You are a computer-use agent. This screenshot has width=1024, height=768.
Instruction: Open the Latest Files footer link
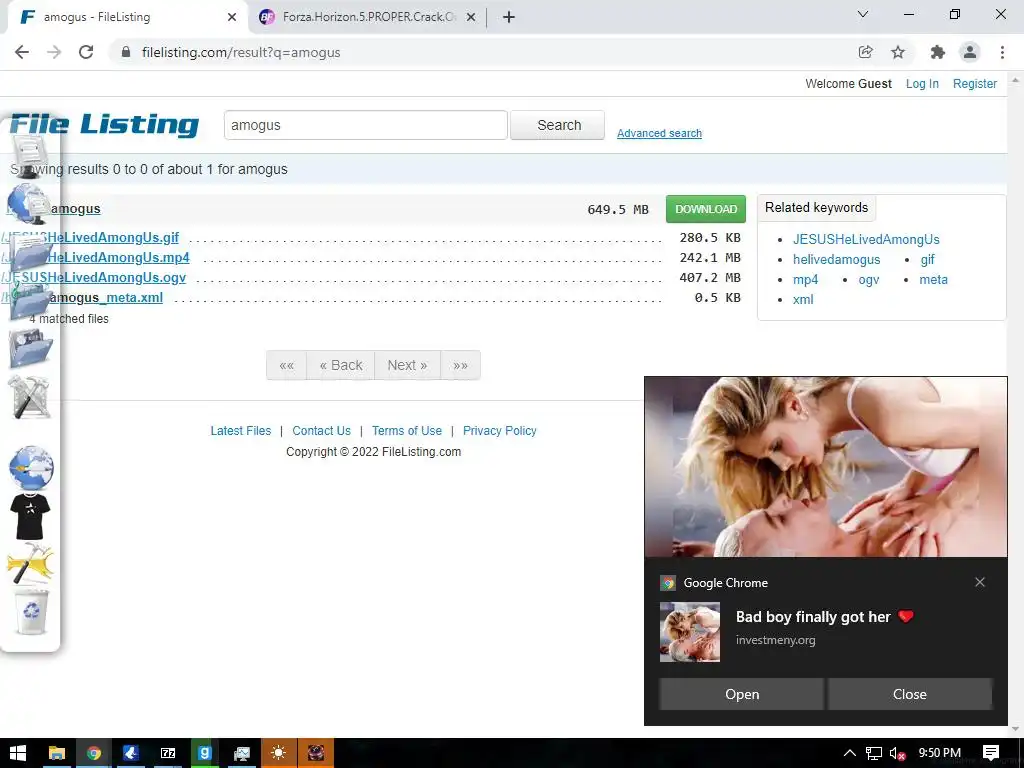(240, 431)
